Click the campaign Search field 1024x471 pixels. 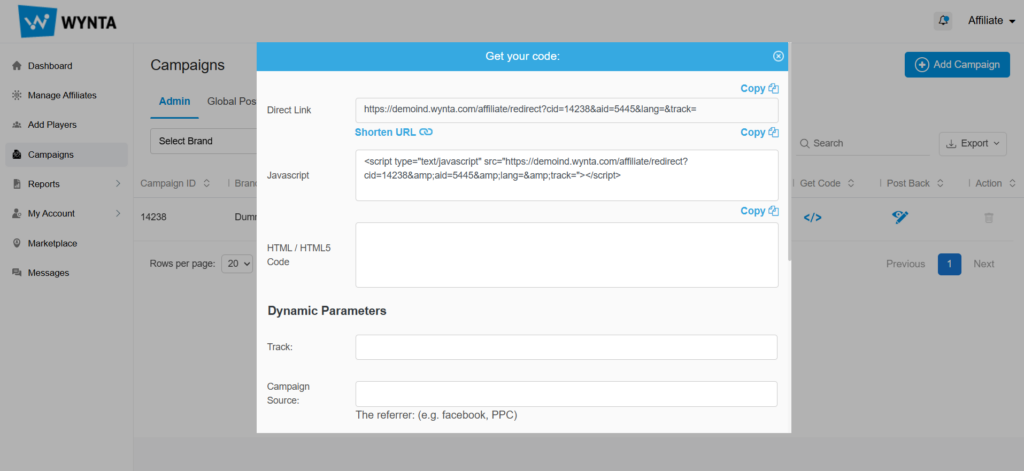coord(862,143)
